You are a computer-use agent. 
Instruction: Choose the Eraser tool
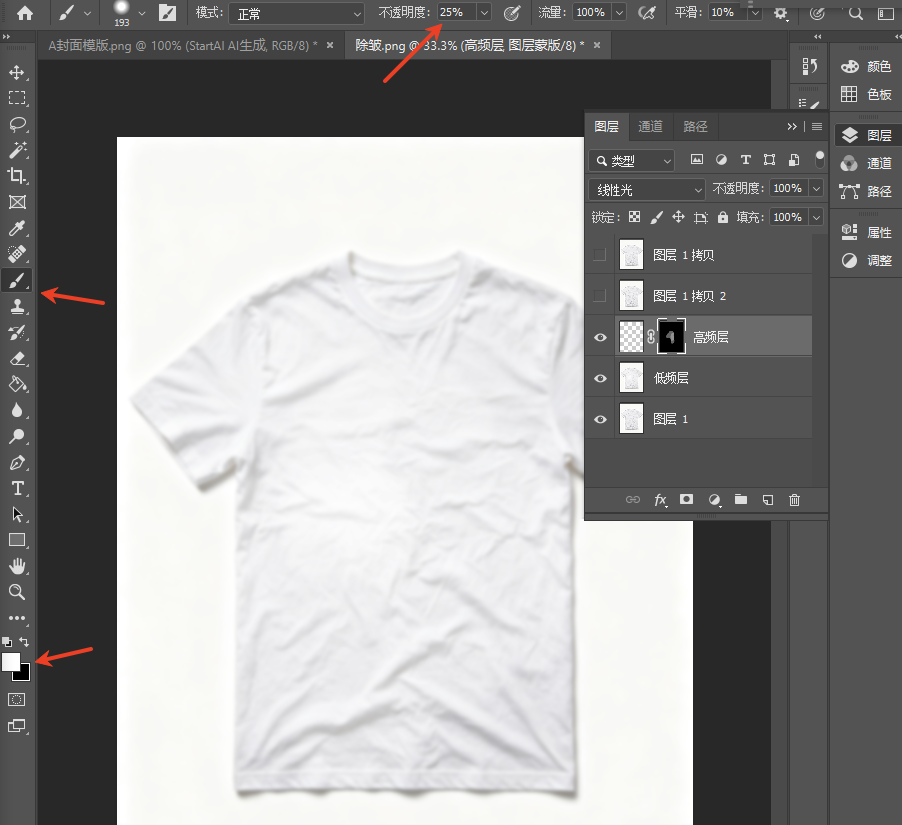point(17,358)
